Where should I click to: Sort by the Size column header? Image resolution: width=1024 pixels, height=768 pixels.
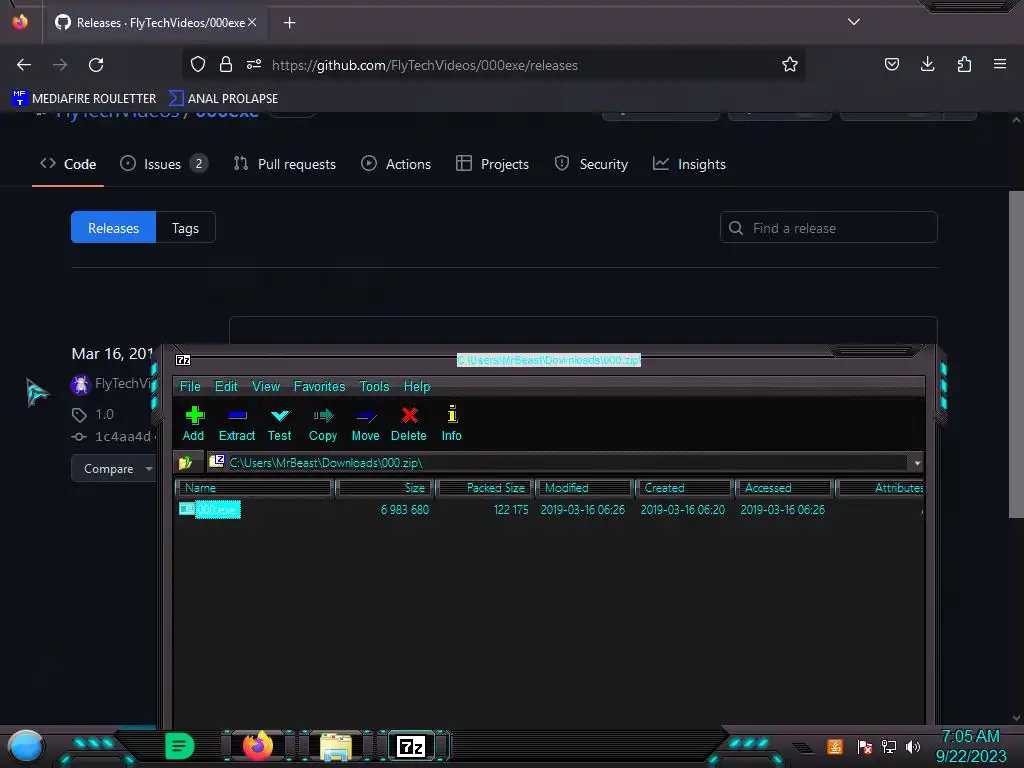click(x=385, y=488)
